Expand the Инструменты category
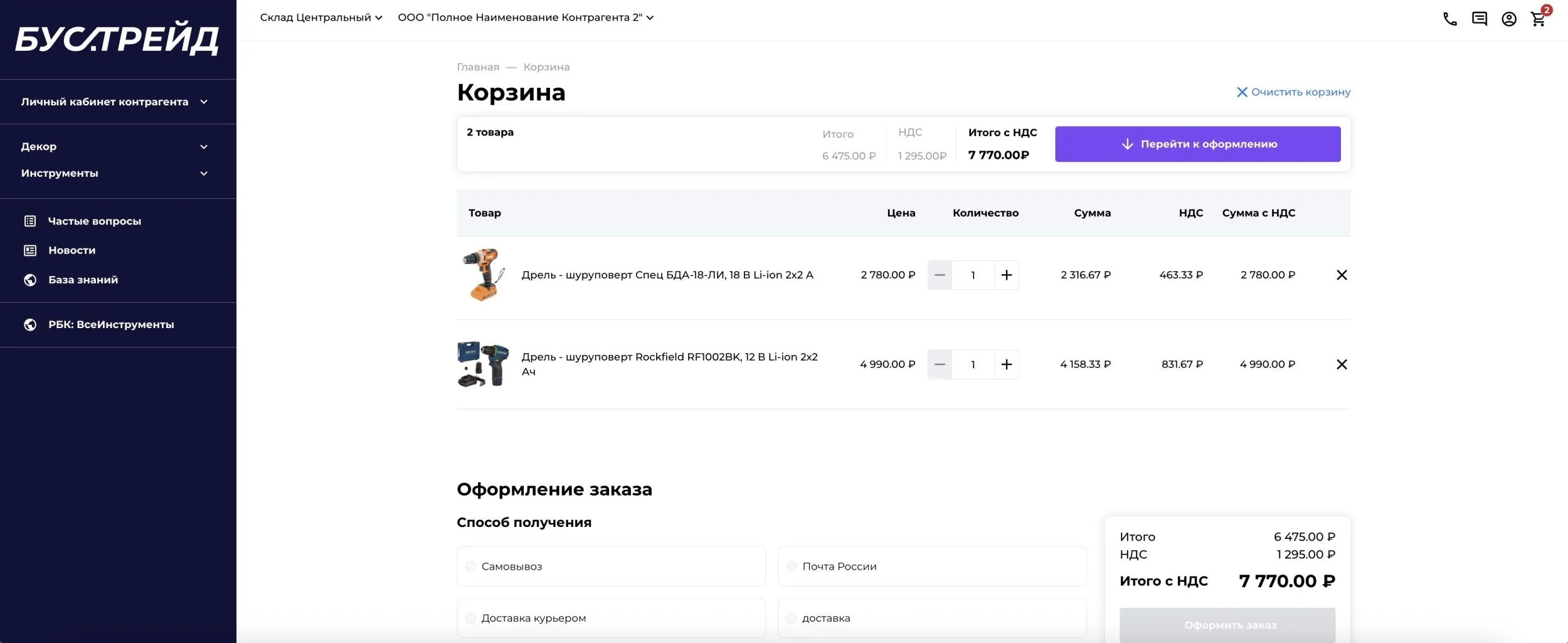The width and height of the screenshot is (1568, 643). (x=60, y=173)
